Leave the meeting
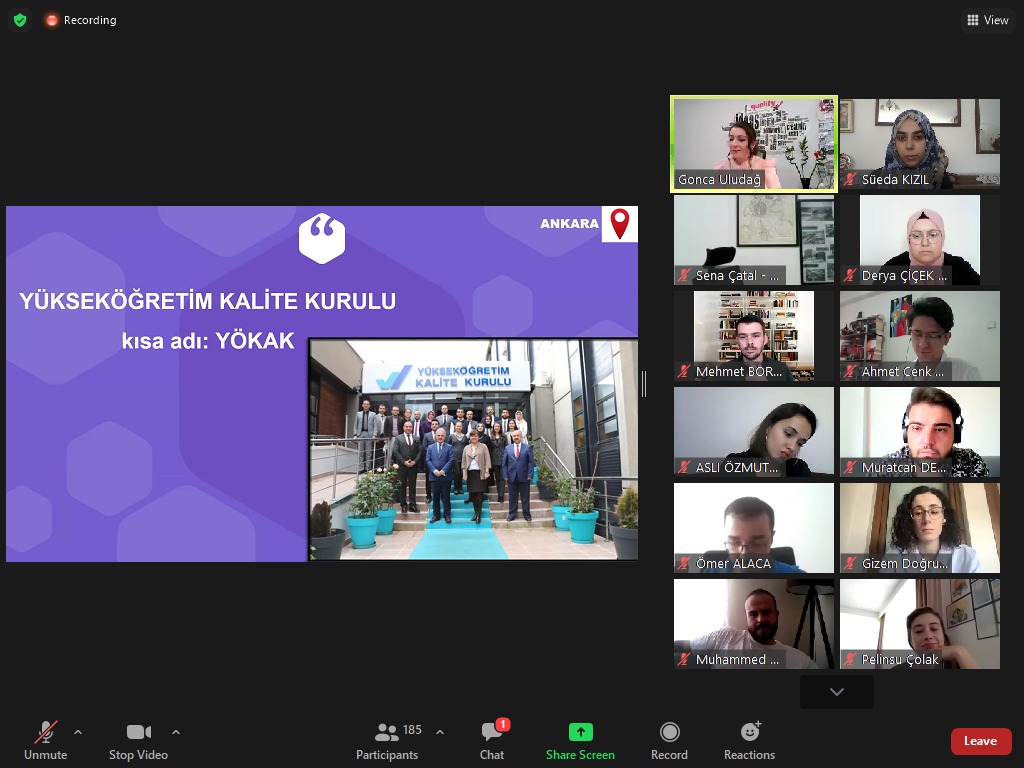Image resolution: width=1024 pixels, height=768 pixels. click(x=981, y=741)
